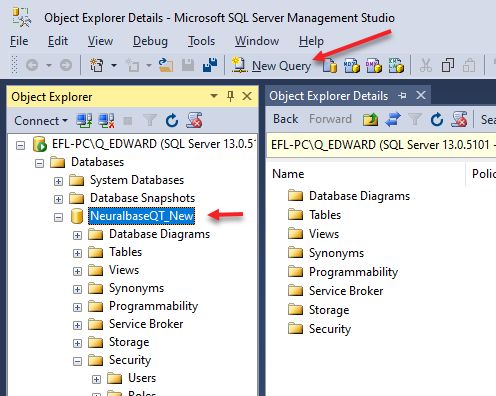Click the Filter funnel in Details toolbar
496x396 pixels.
click(x=415, y=119)
